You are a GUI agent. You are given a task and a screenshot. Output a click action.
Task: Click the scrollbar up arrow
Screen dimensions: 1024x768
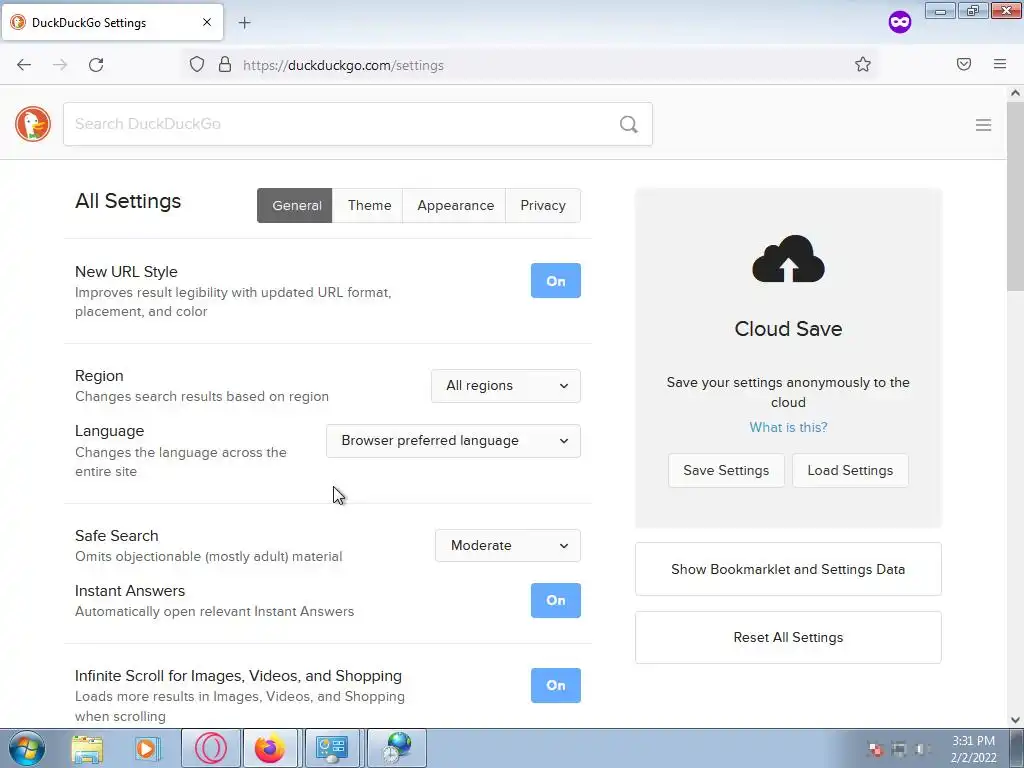[x=1016, y=93]
